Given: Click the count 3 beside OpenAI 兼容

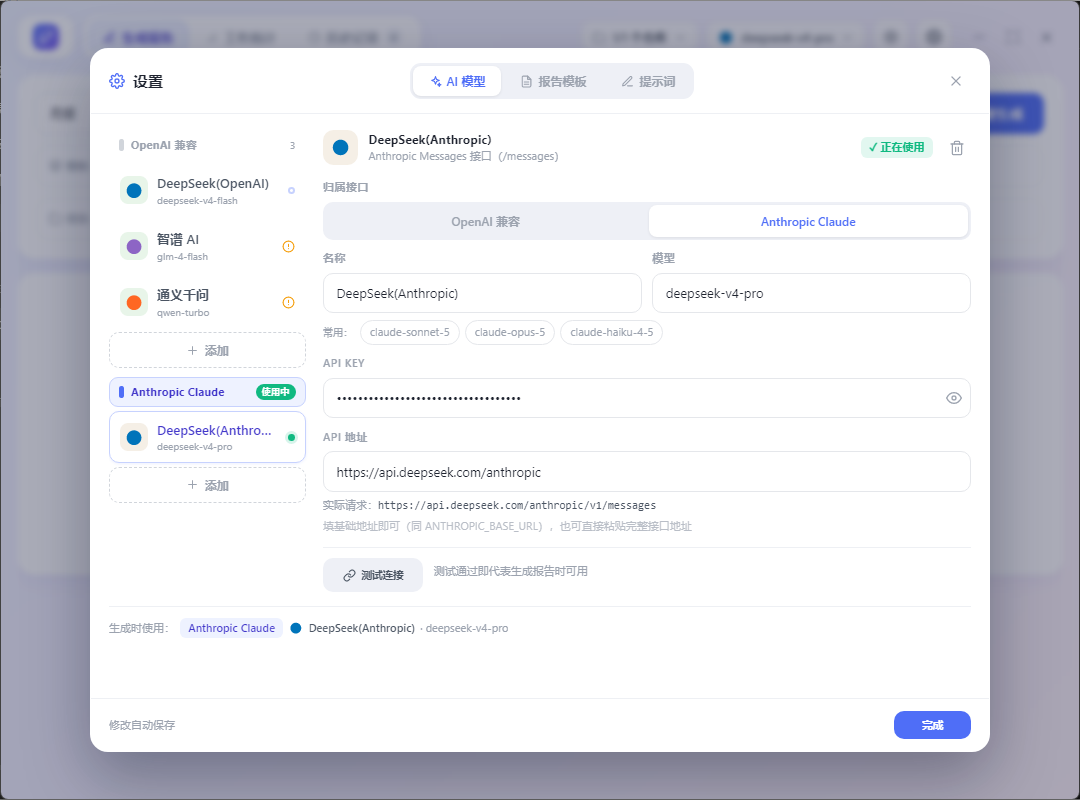Looking at the screenshot, I should point(292,145).
